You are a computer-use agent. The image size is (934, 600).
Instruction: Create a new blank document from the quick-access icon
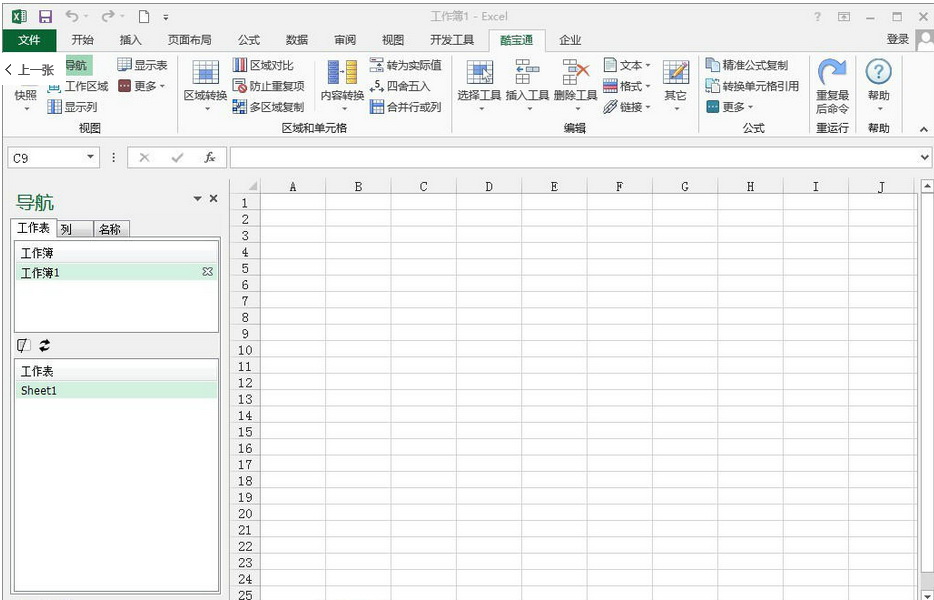pos(144,17)
